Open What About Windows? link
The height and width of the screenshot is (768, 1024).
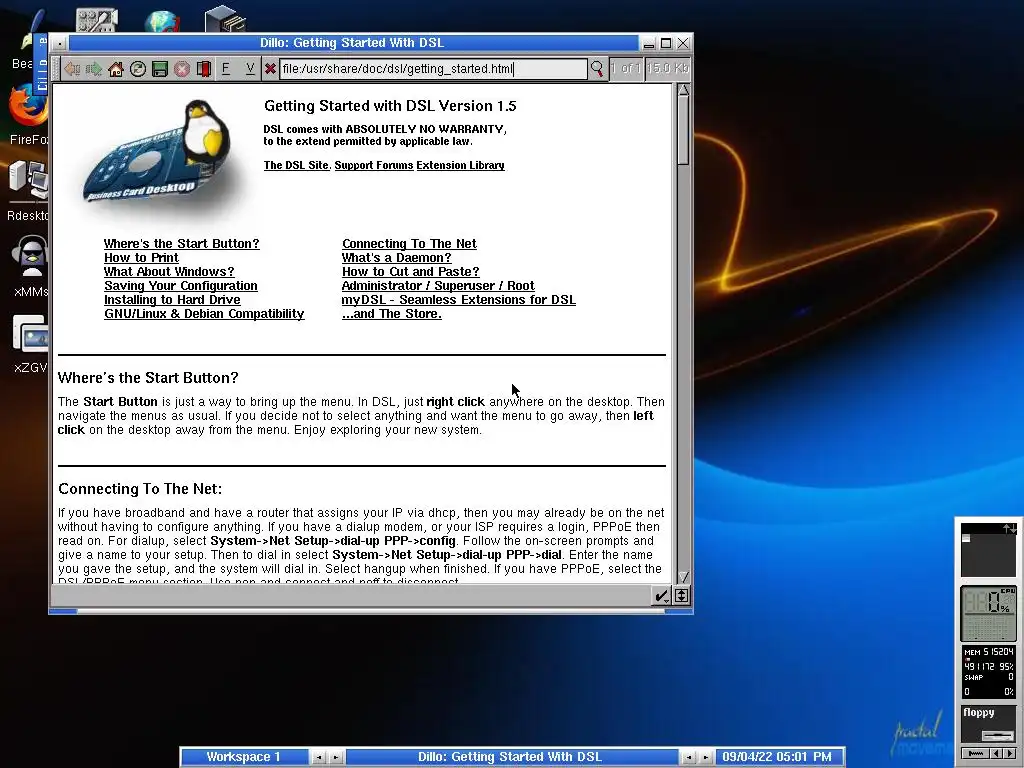[169, 272]
